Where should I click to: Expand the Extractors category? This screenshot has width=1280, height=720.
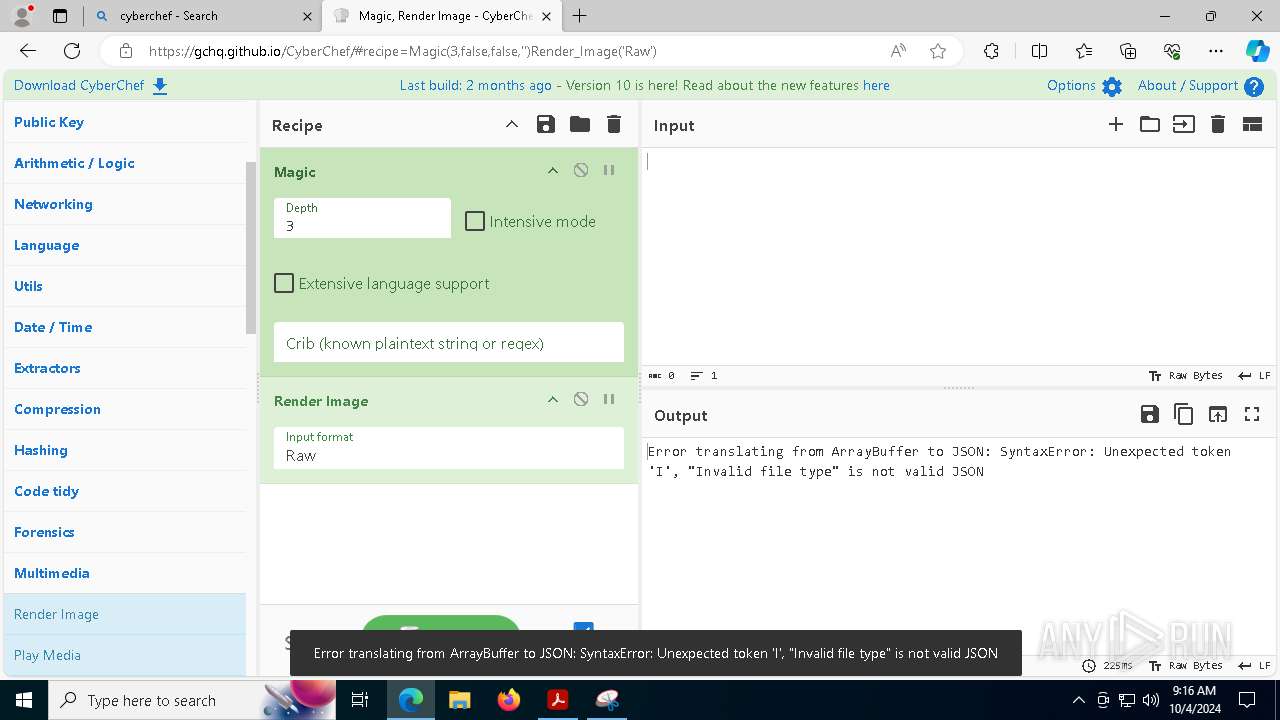click(125, 368)
